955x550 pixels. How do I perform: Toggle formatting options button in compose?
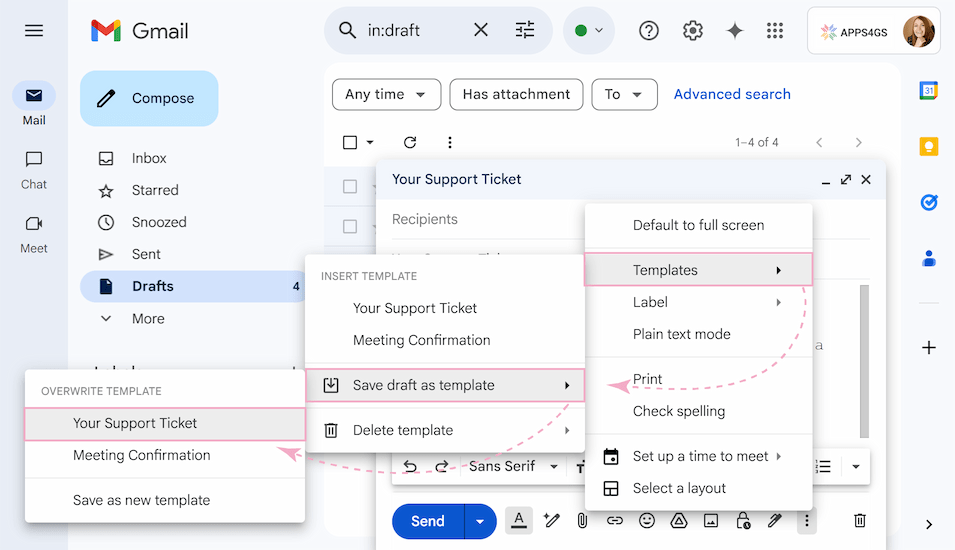(x=518, y=521)
